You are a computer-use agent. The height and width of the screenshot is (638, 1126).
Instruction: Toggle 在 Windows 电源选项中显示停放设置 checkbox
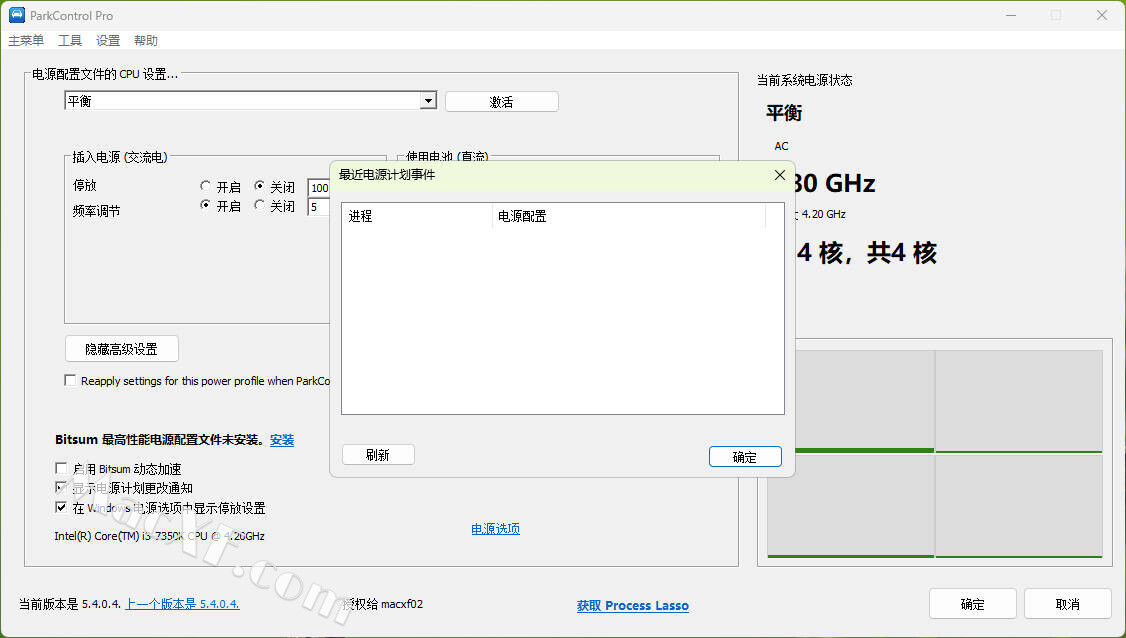[x=61, y=508]
